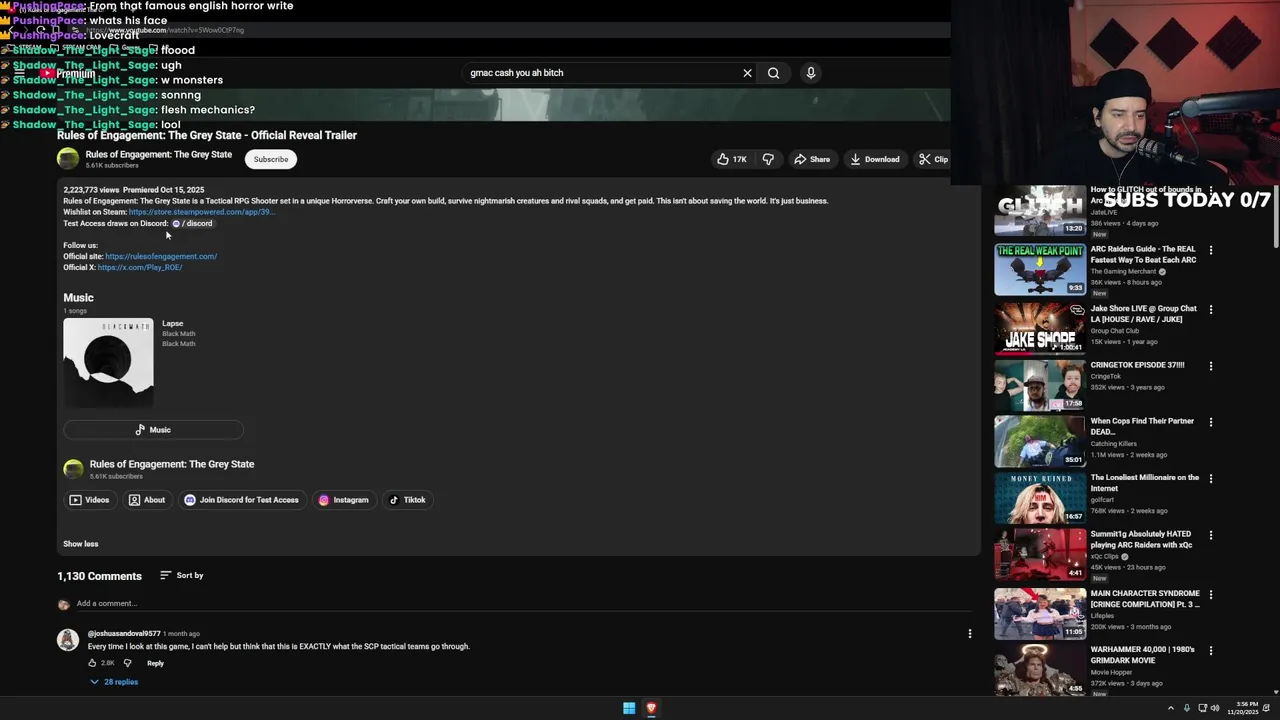This screenshot has height=720, width=1280.
Task: Show hidden system tray icons
Action: pos(1170,708)
